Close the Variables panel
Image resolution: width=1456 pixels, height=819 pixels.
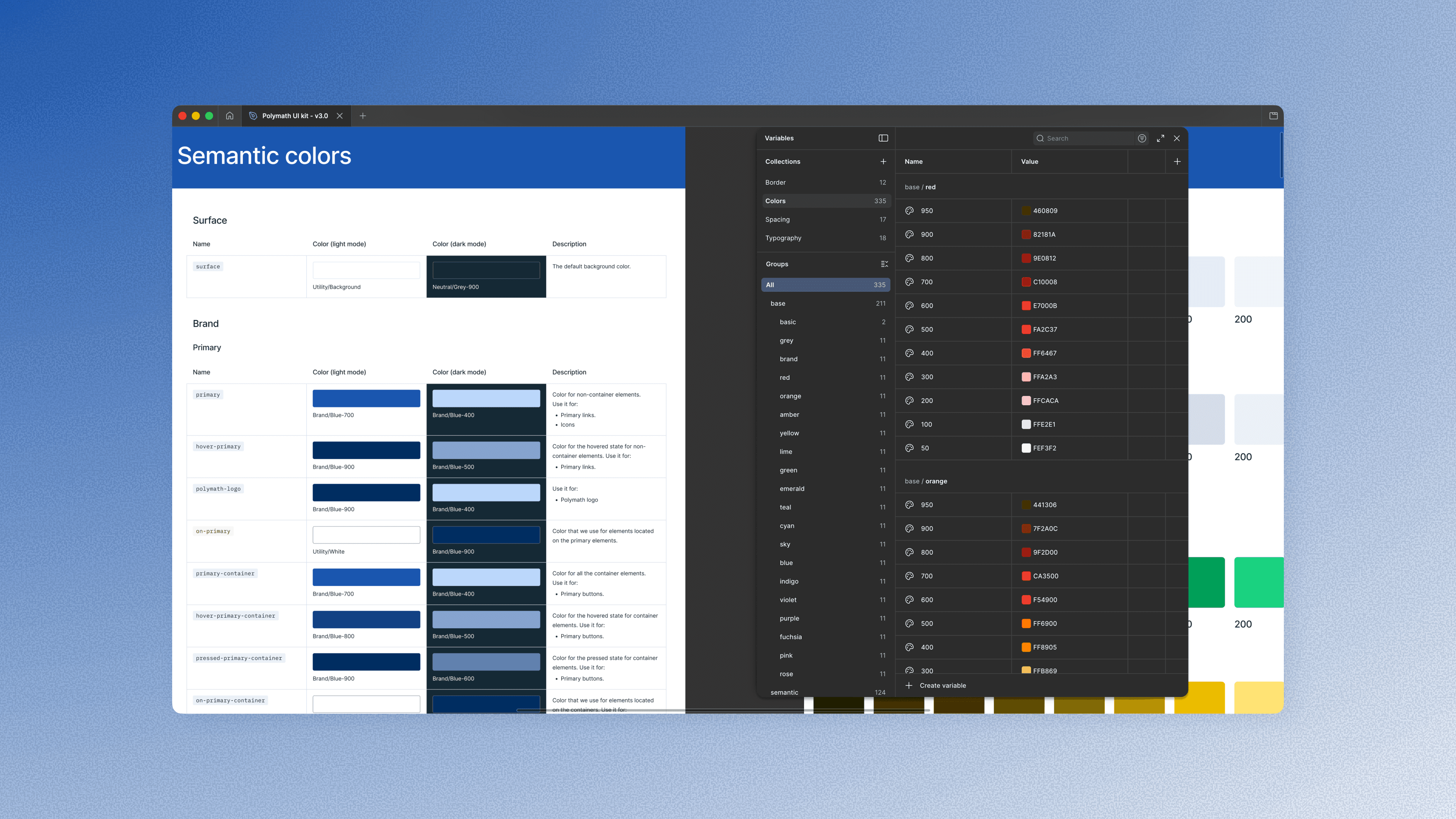coord(1177,139)
